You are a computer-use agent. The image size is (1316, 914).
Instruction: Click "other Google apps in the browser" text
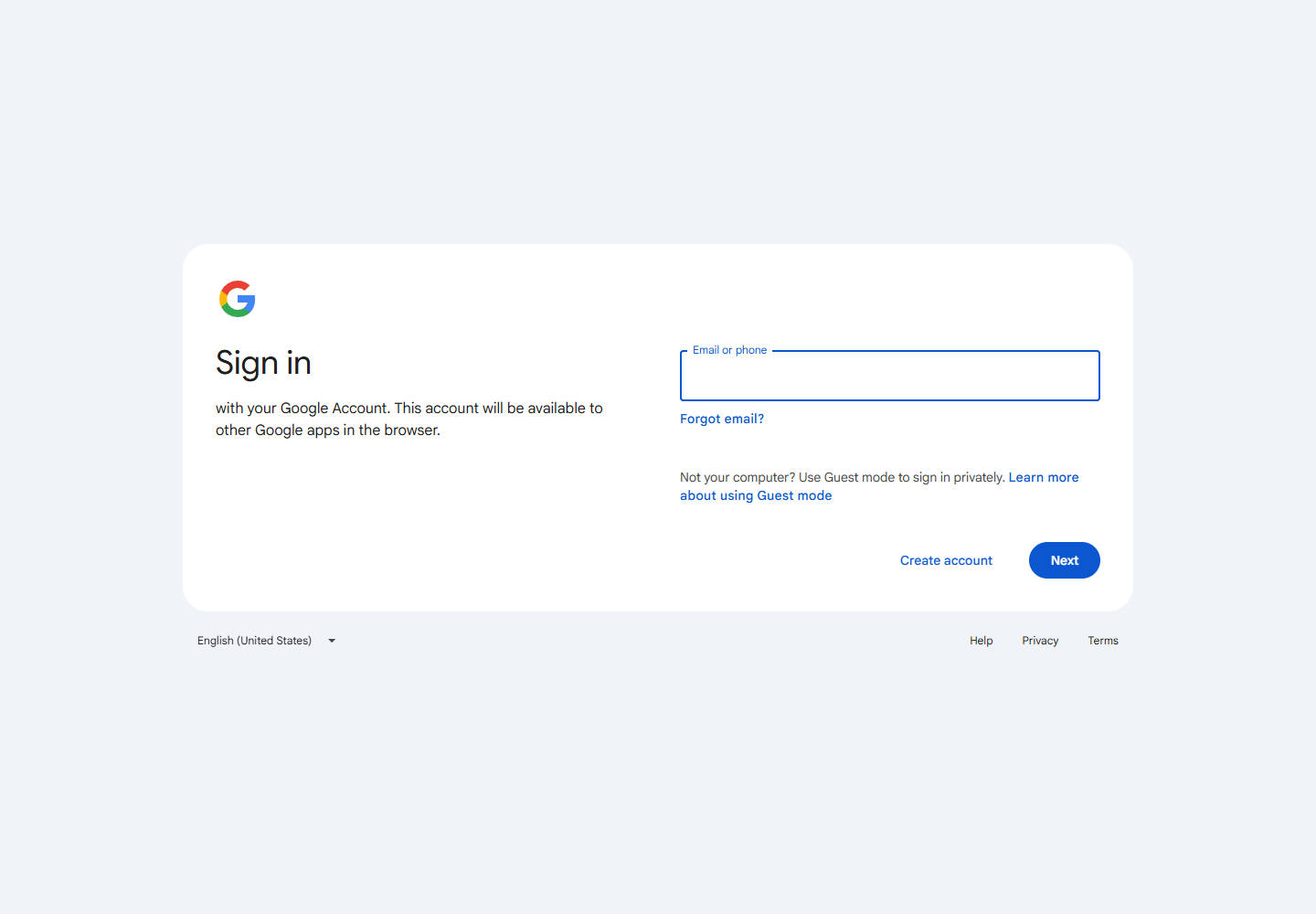pos(328,430)
